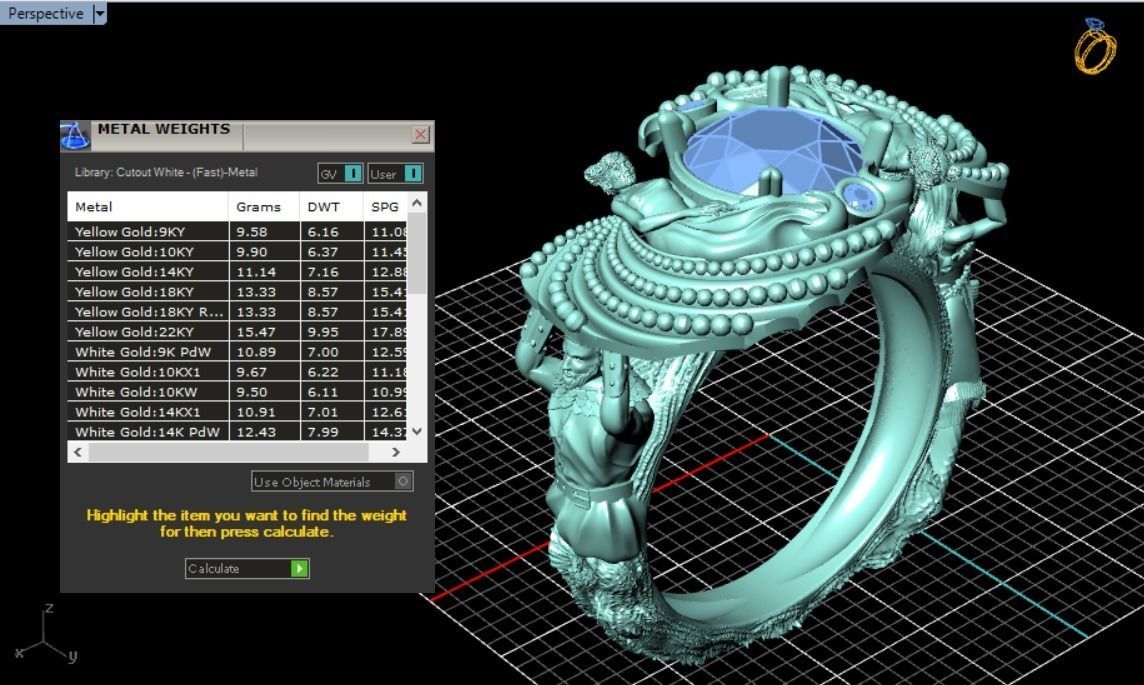Select the White Gold:10KX1 row
1144x685 pixels.
click(x=237, y=372)
